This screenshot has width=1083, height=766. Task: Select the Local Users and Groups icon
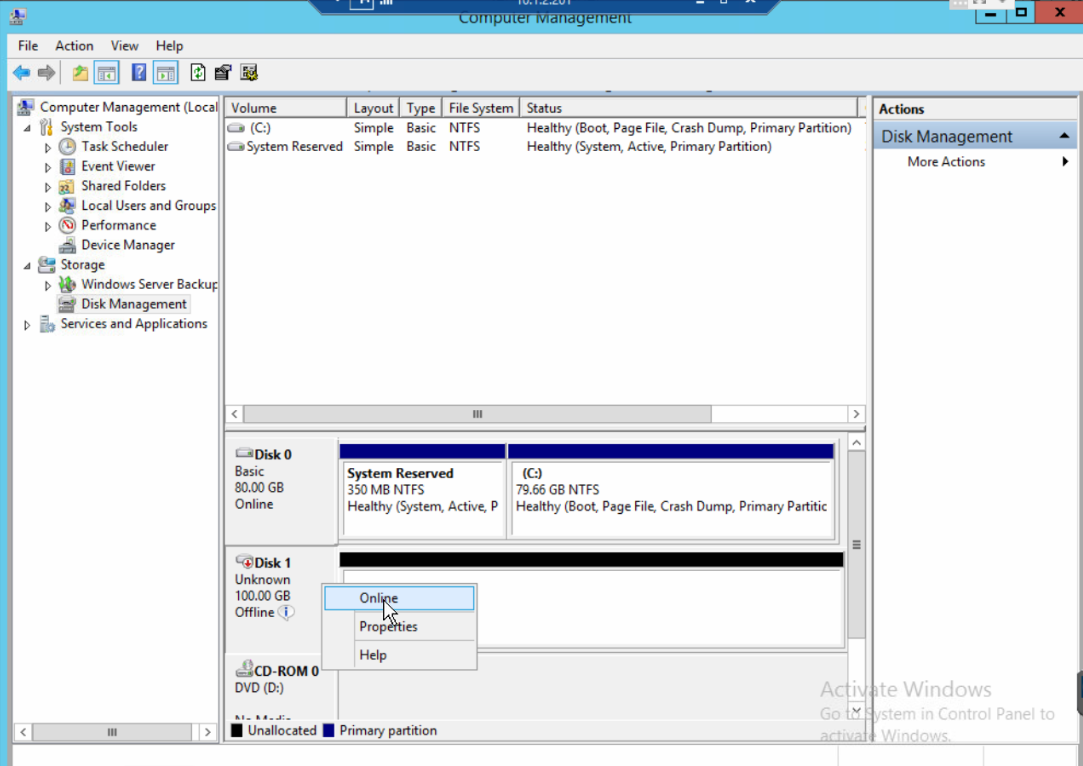coord(67,206)
